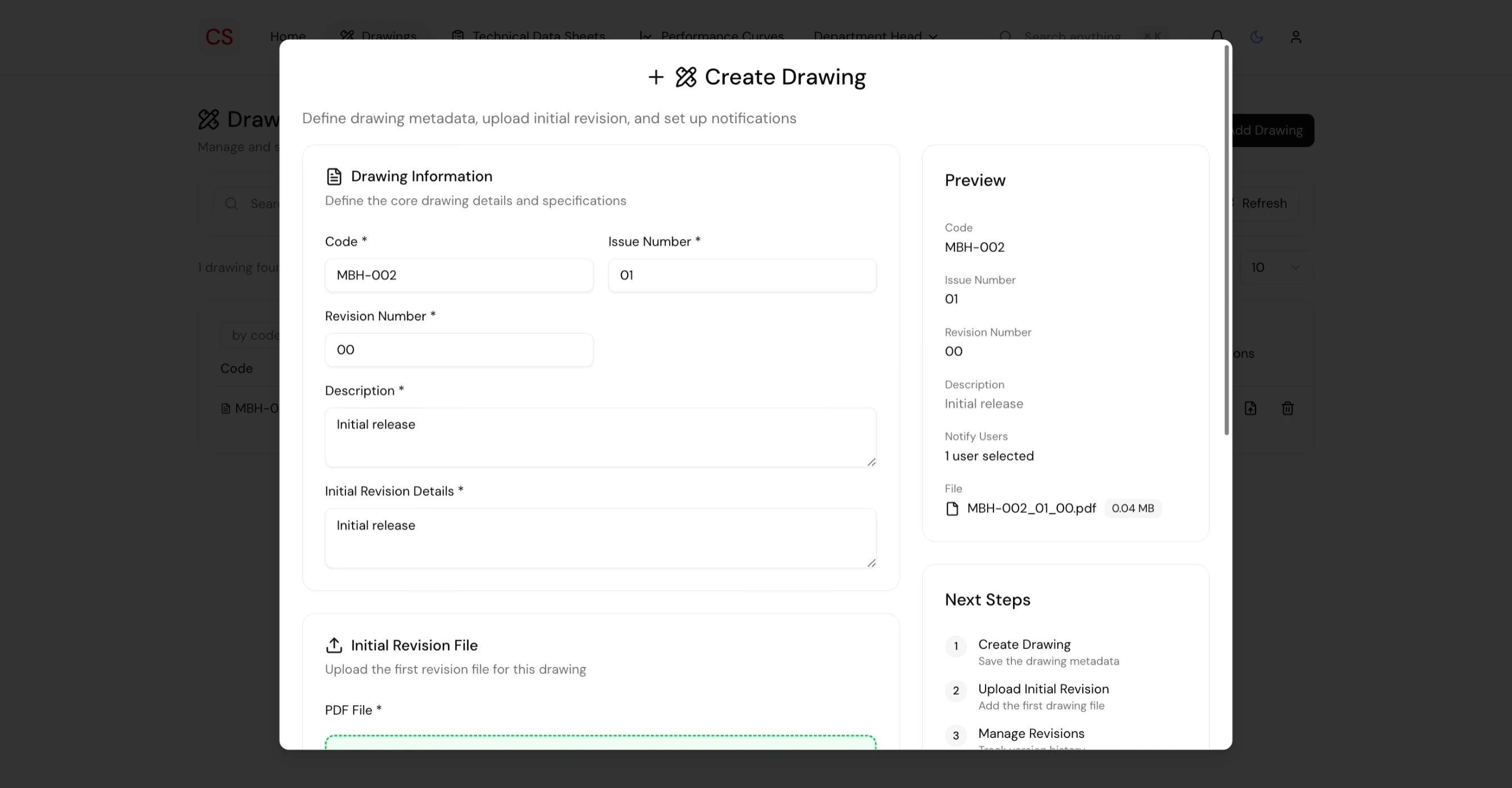
Task: Toggle dark mode moon icon
Action: pyautogui.click(x=1256, y=37)
